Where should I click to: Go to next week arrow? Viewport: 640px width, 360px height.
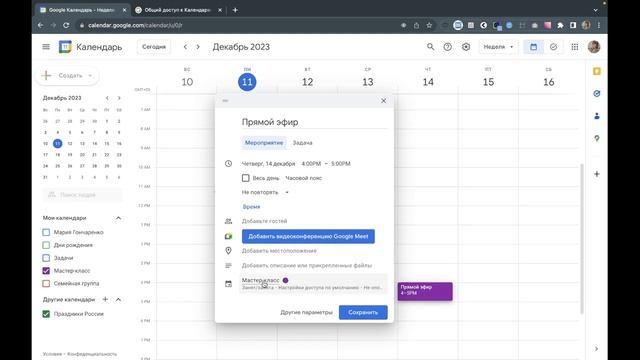198,47
